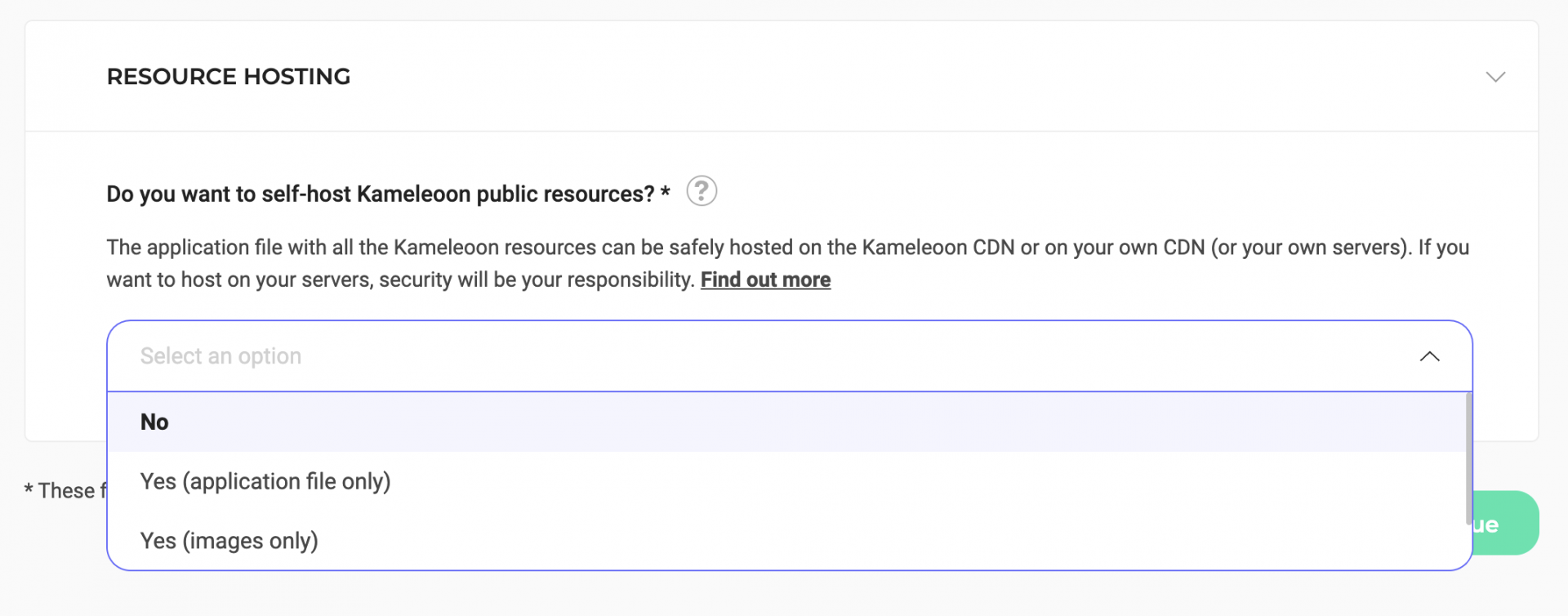Screen dimensions: 1568x616
Task: Click the Select an option placeholder text
Action: tap(220, 356)
